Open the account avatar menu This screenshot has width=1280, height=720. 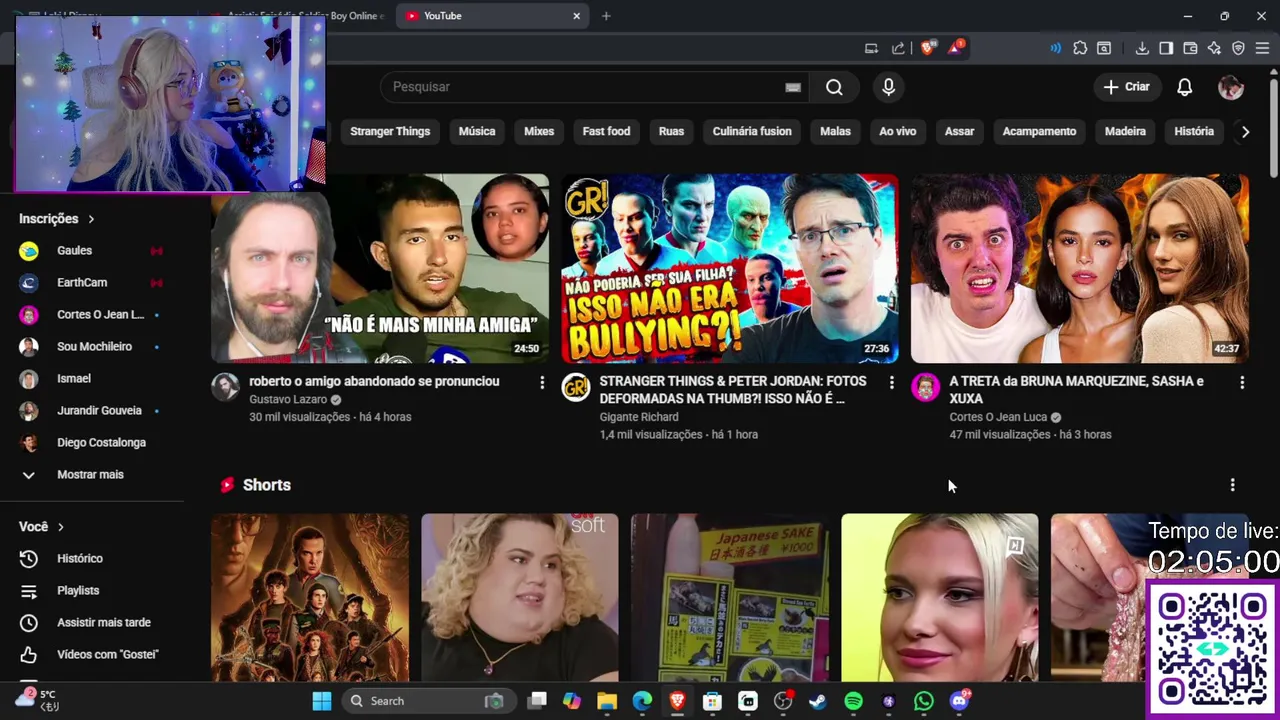1231,87
